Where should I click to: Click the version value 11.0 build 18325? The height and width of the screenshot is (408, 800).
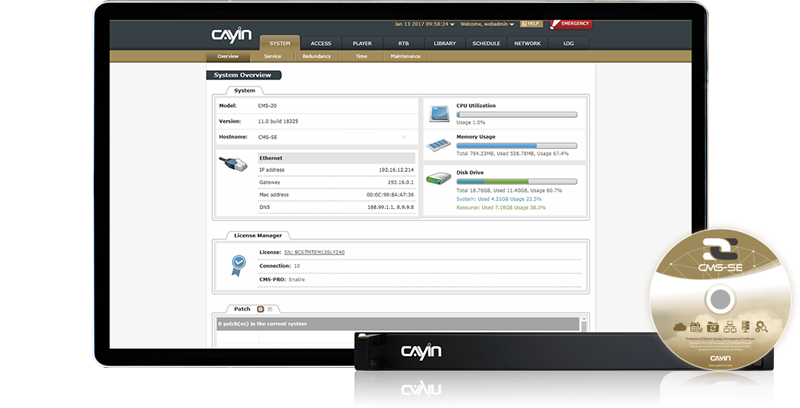click(x=278, y=121)
